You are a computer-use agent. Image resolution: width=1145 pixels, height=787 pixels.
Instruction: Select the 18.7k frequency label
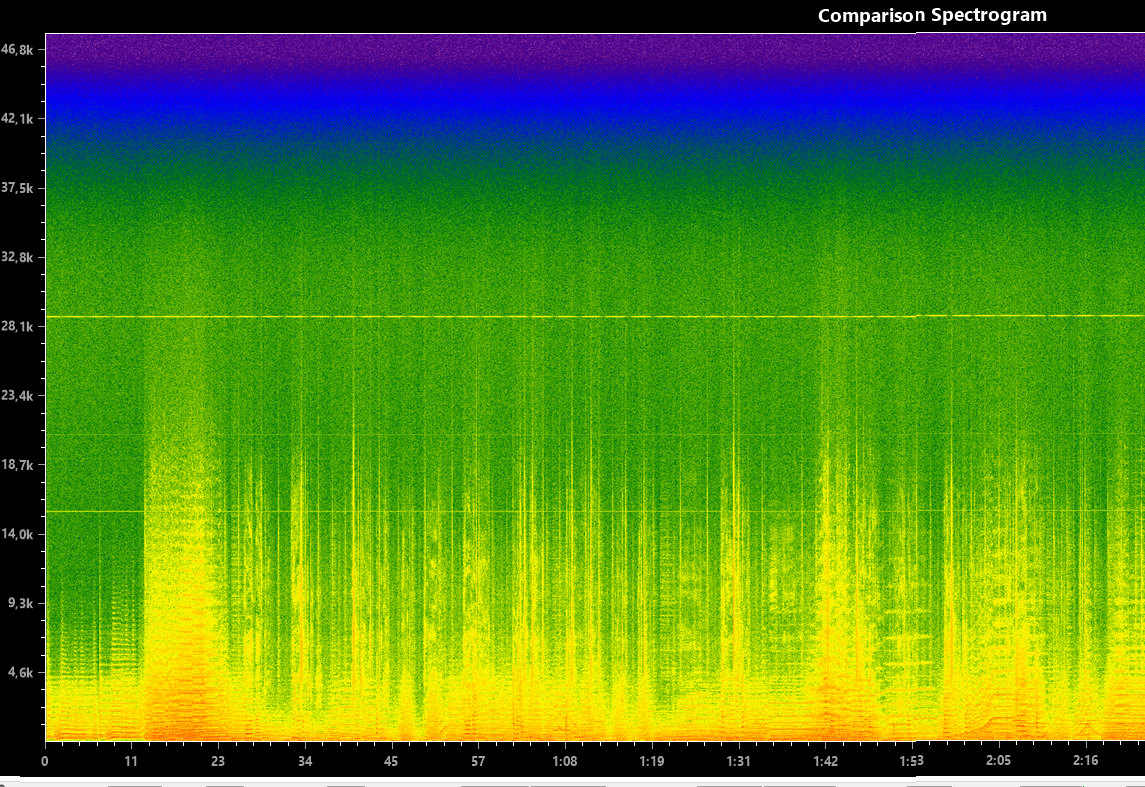pyautogui.click(x=20, y=465)
